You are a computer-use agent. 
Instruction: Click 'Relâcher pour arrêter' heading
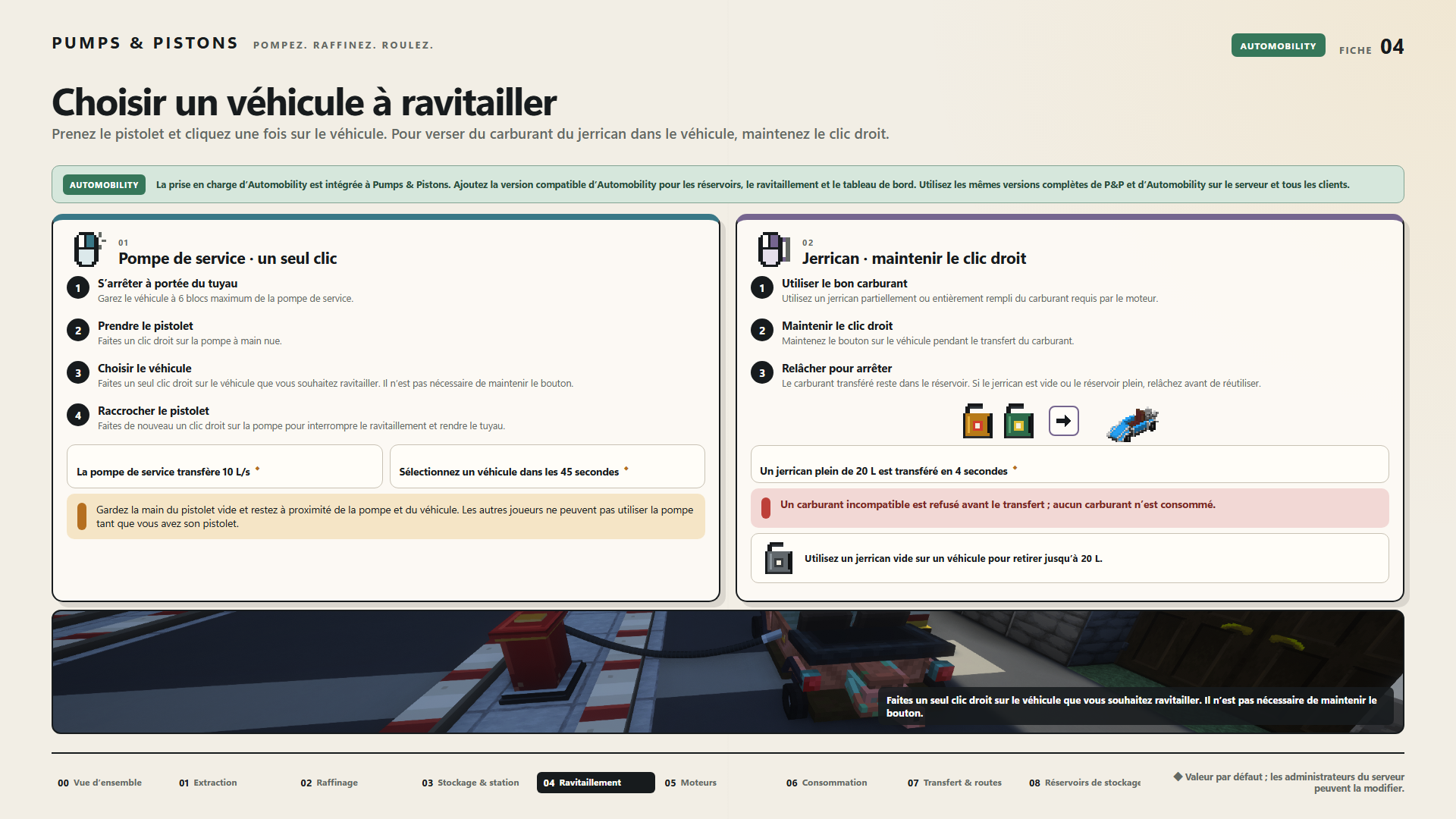[836, 369]
